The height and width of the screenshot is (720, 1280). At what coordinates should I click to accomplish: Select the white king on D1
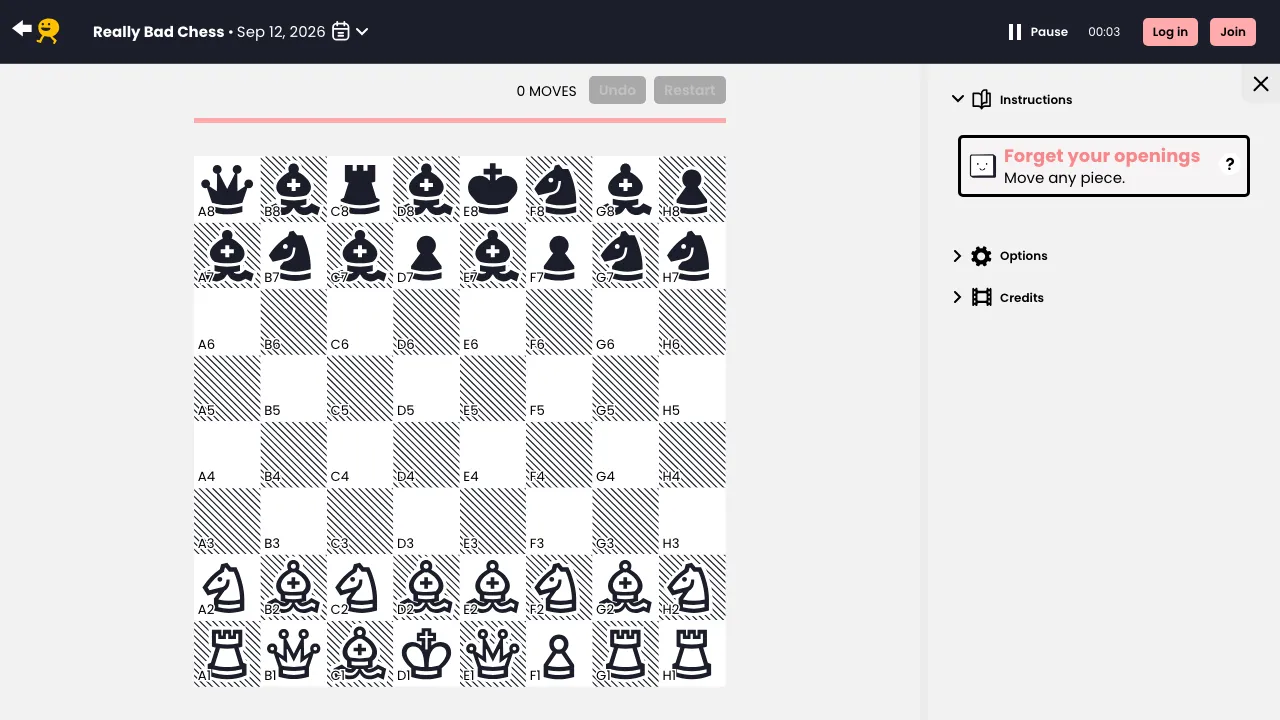point(426,654)
